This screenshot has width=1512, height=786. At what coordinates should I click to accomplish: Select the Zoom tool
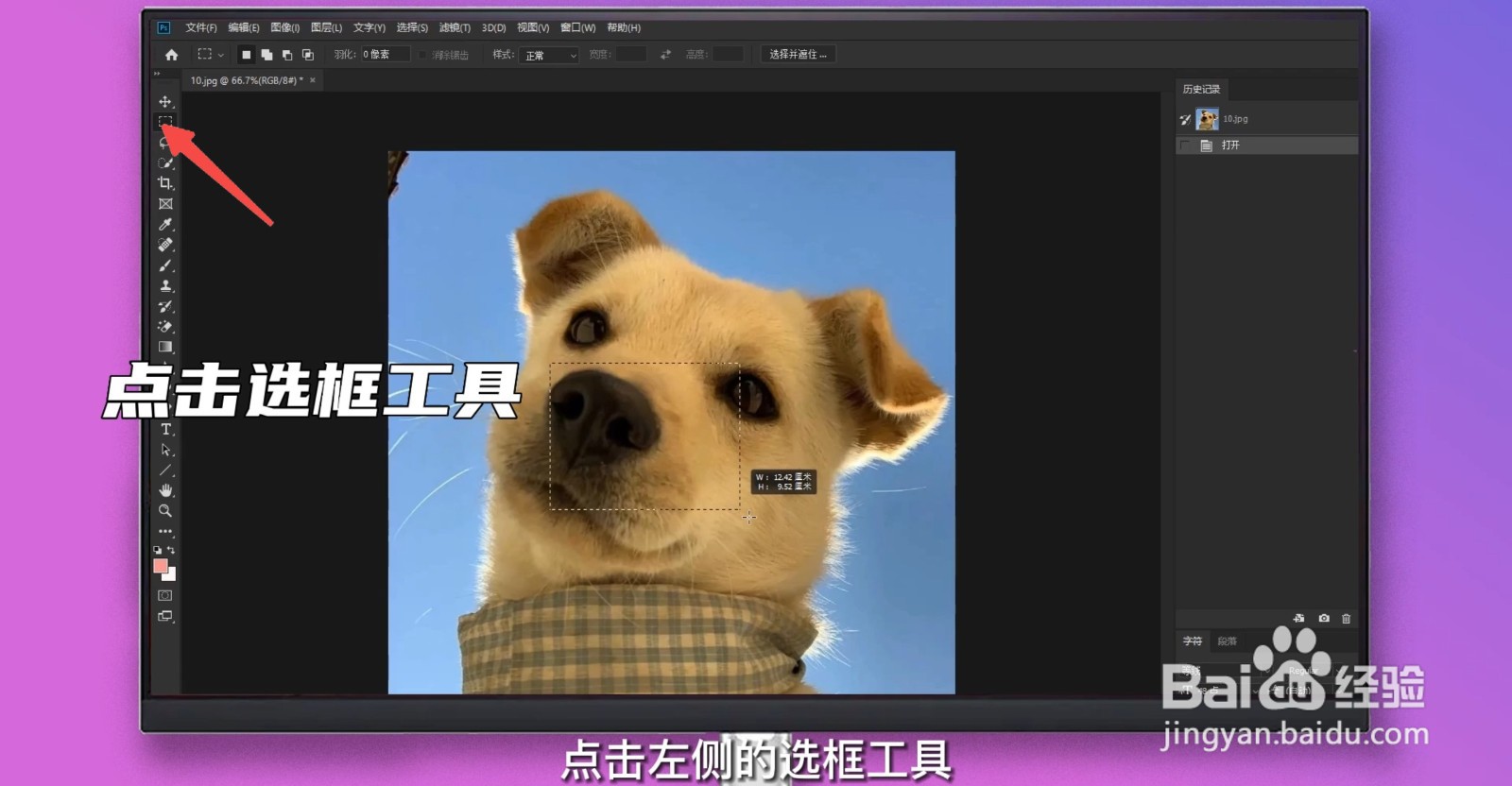(x=165, y=511)
